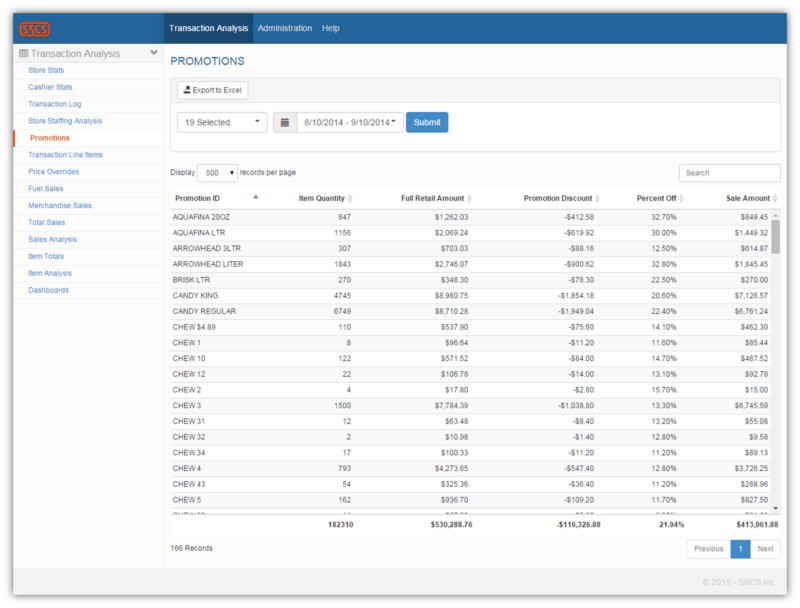Viewport: 800px width, 608px height.
Task: Sort table by Percent Off arrows
Action: (681, 198)
